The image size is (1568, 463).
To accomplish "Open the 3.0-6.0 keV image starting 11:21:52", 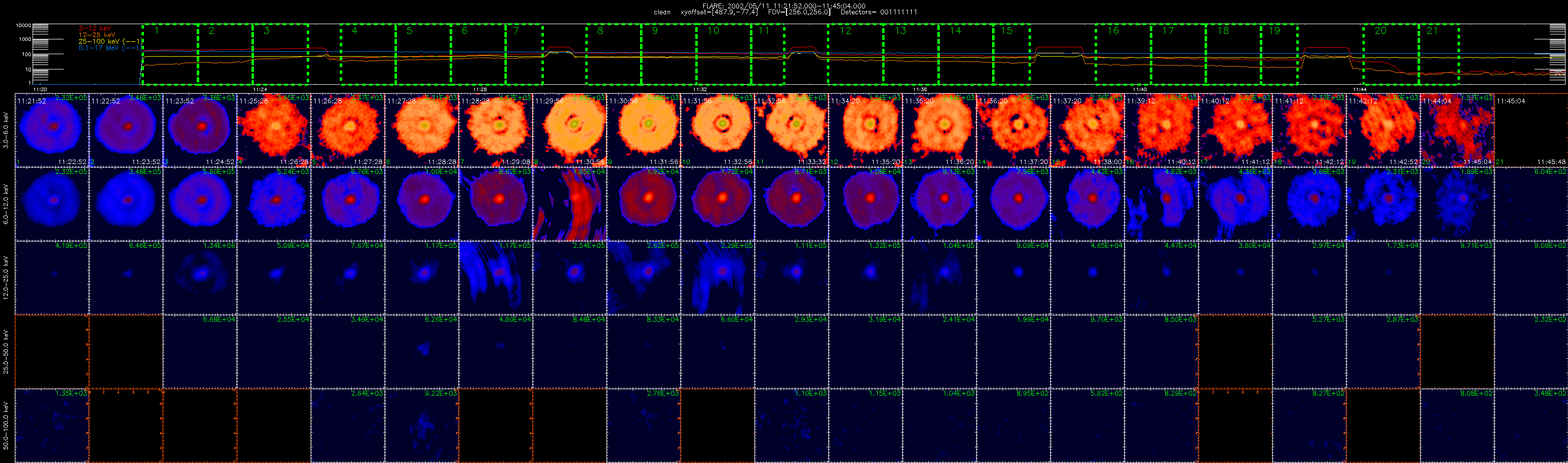I will [52, 130].
